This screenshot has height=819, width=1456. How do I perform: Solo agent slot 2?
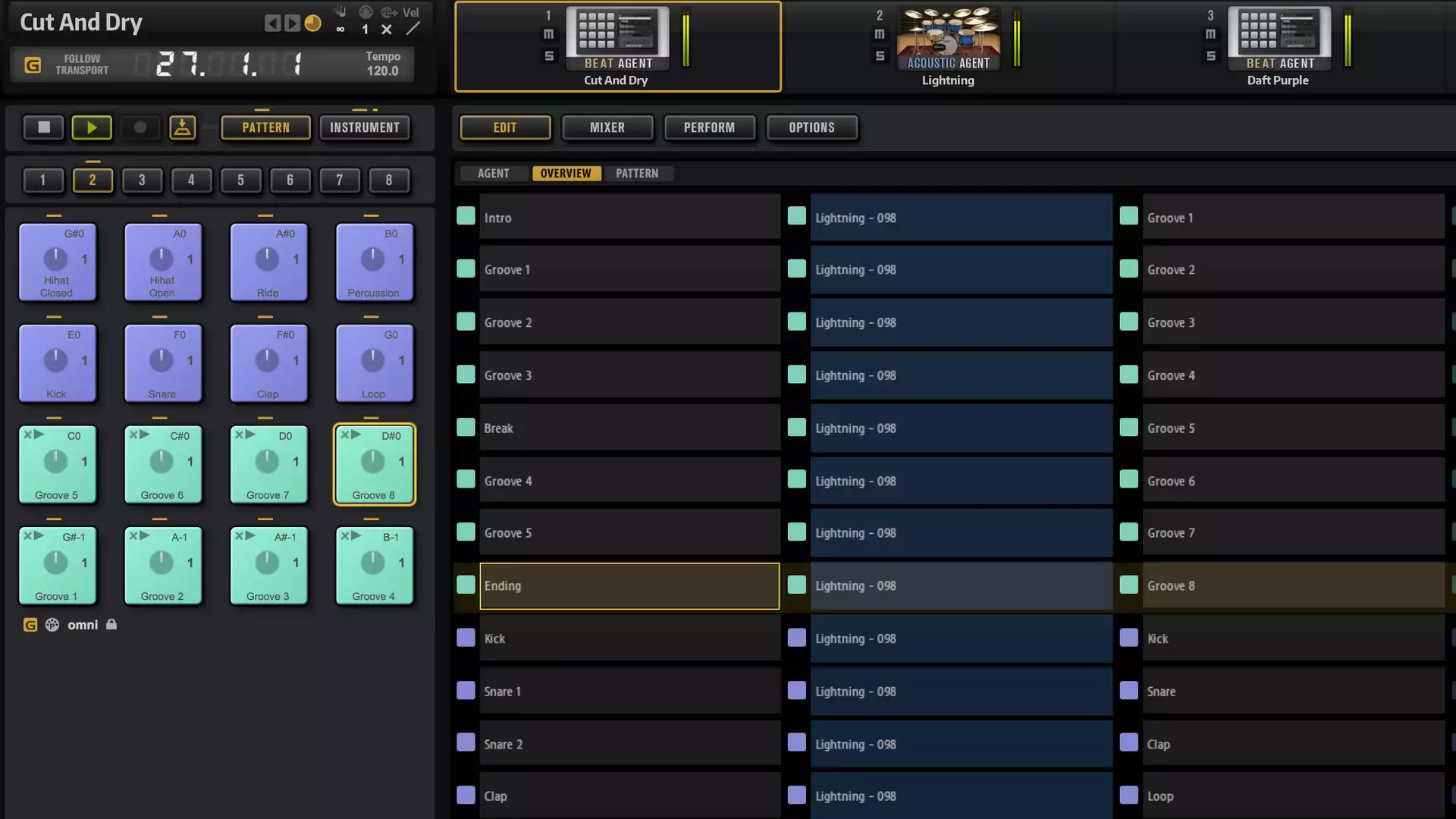coord(880,56)
